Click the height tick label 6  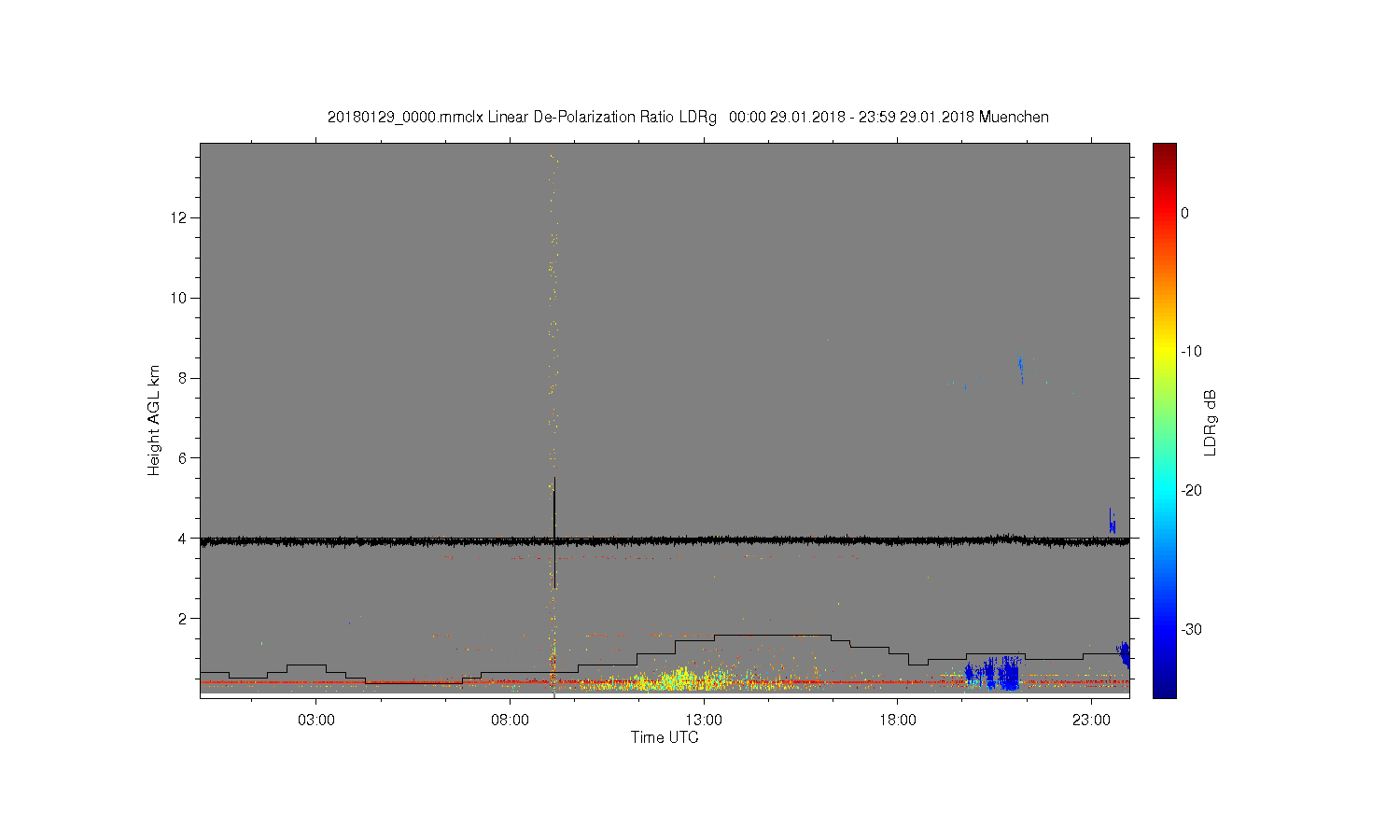[x=184, y=458]
